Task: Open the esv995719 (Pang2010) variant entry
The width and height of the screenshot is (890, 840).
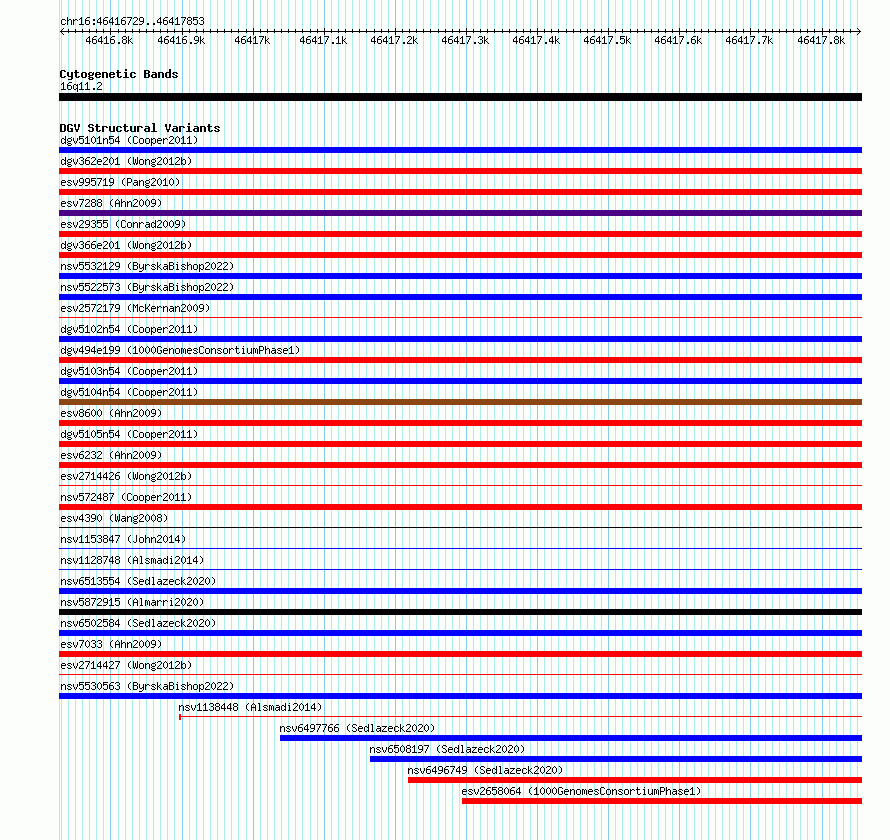Action: (x=120, y=182)
